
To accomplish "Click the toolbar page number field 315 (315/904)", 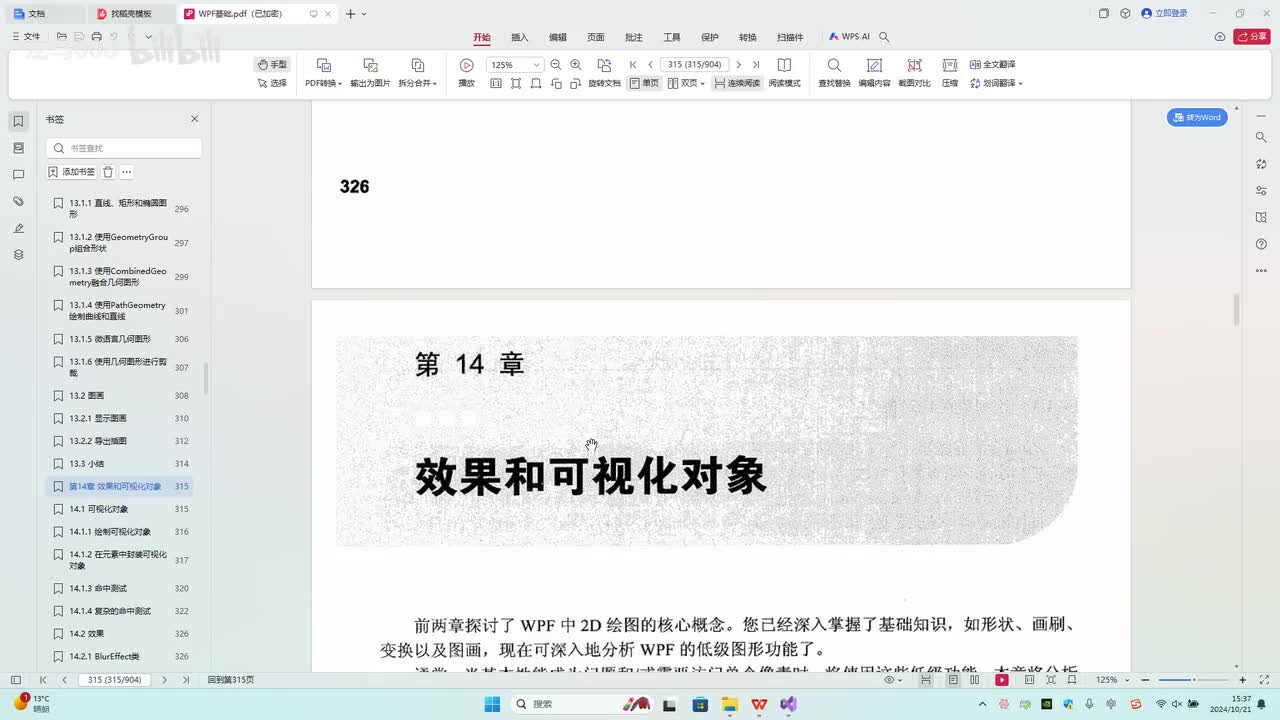I will 694,64.
